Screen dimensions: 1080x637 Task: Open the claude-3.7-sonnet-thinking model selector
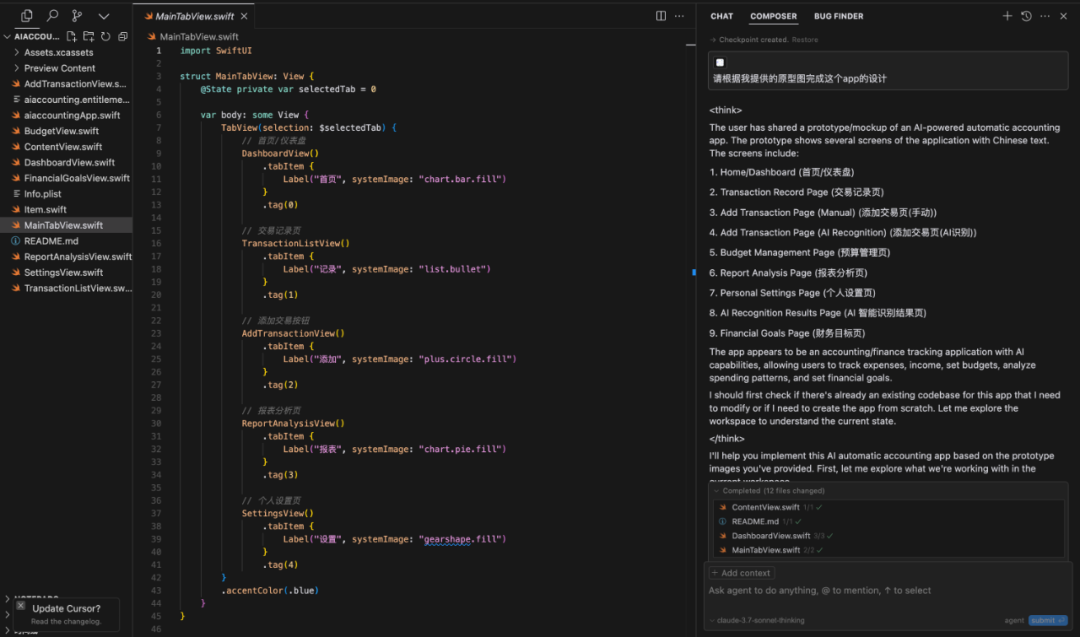click(759, 620)
